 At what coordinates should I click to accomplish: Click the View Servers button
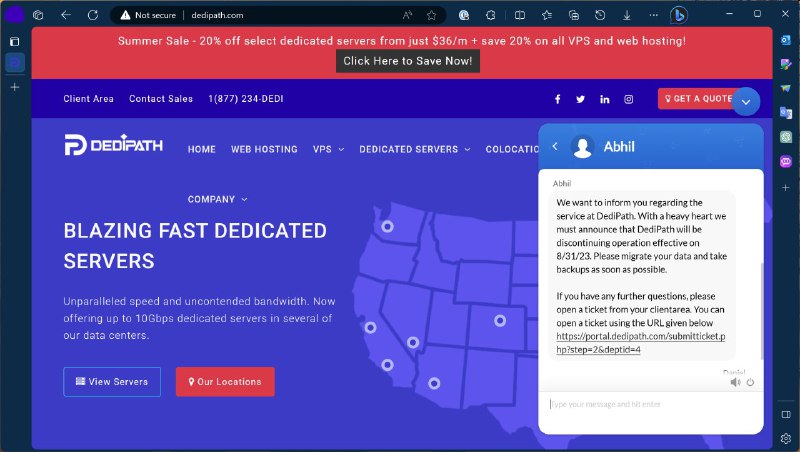point(112,382)
